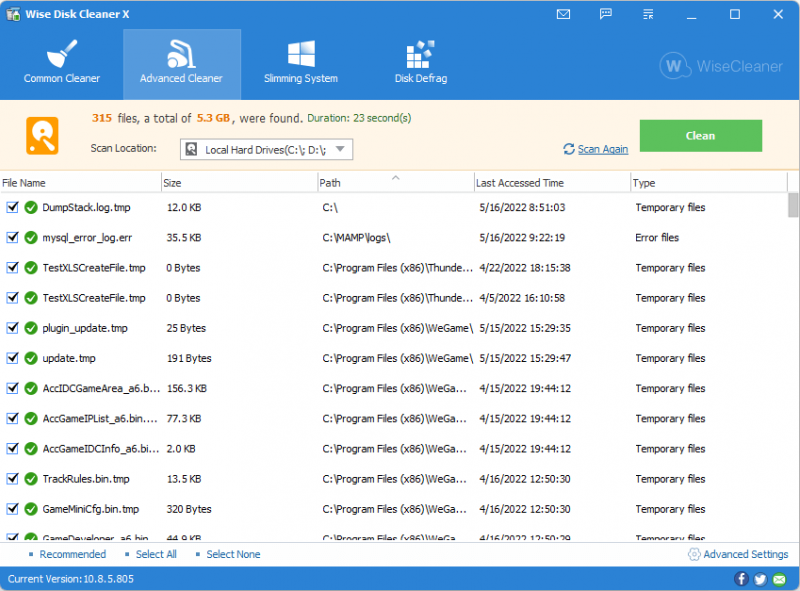Click the green Clean button
Screen dimensions: 800x591
point(701,136)
